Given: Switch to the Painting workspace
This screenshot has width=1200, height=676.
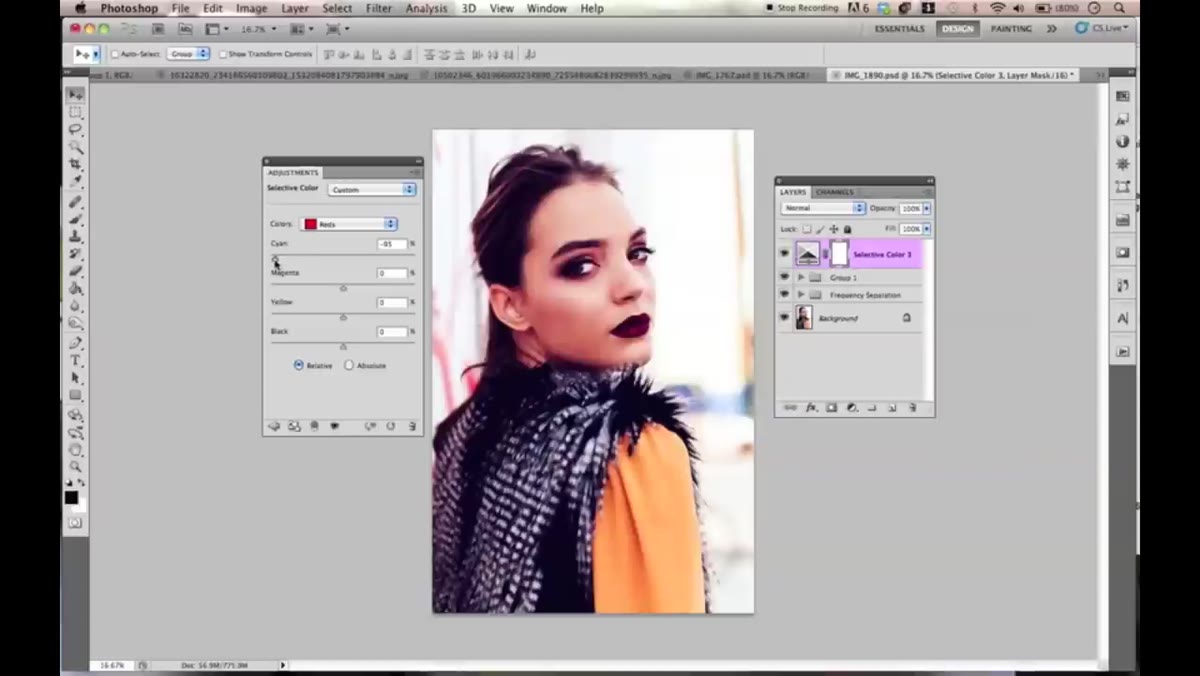Looking at the screenshot, I should 1011,29.
